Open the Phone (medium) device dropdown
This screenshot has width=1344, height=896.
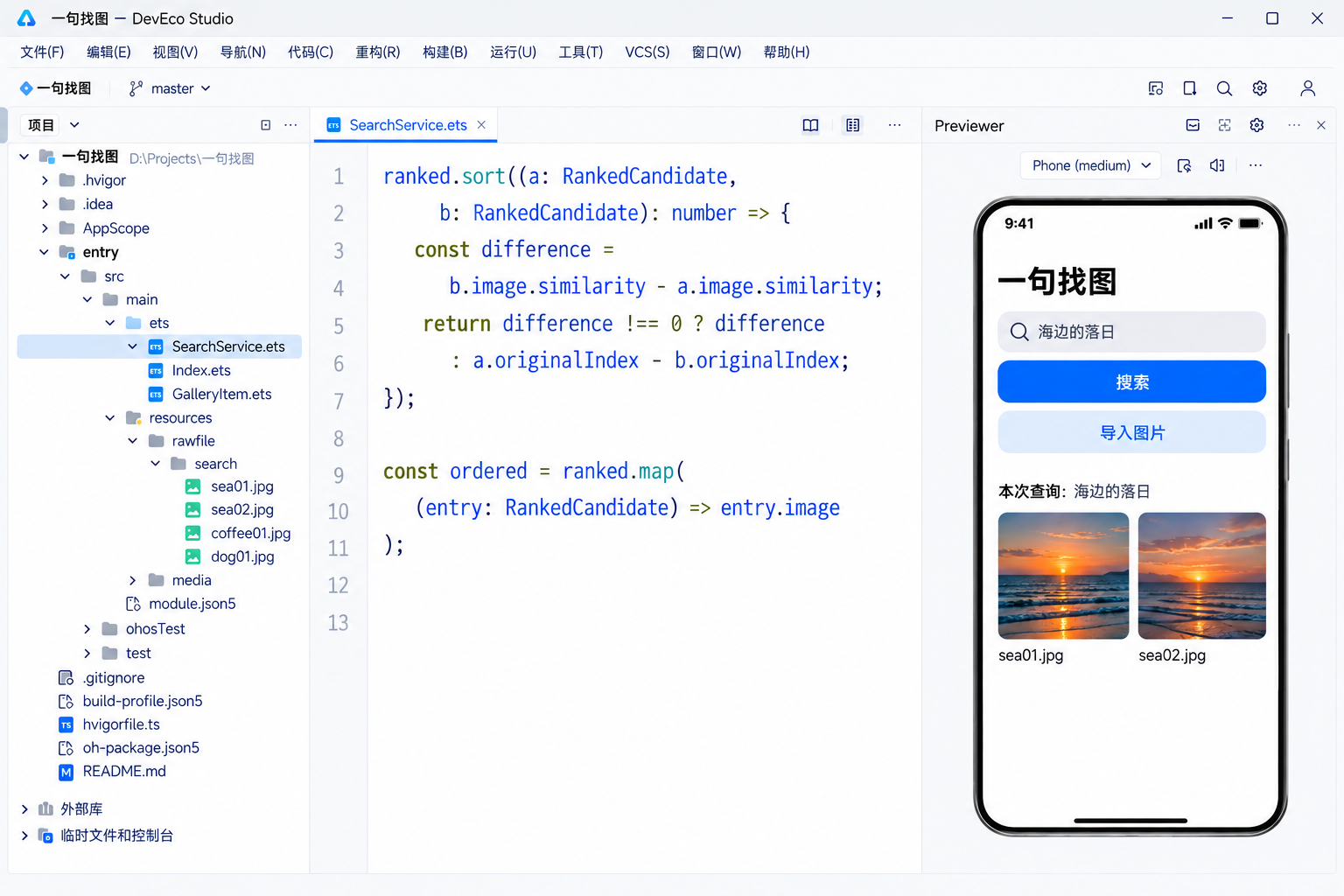(1090, 165)
